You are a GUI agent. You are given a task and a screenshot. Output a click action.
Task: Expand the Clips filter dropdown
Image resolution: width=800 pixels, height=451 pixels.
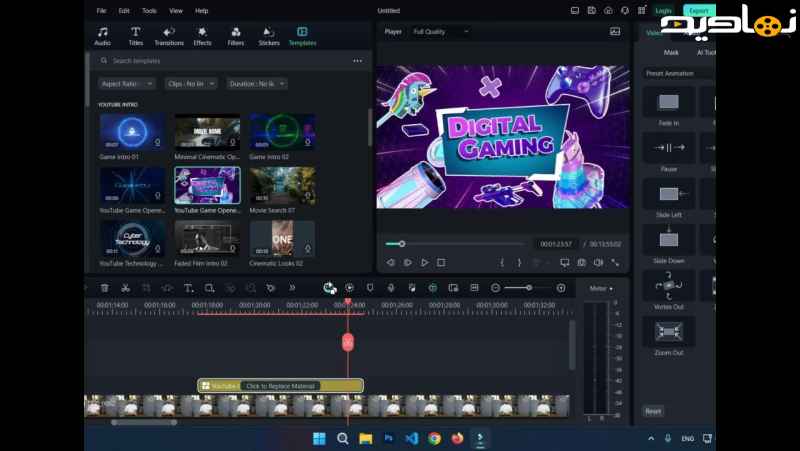point(191,84)
